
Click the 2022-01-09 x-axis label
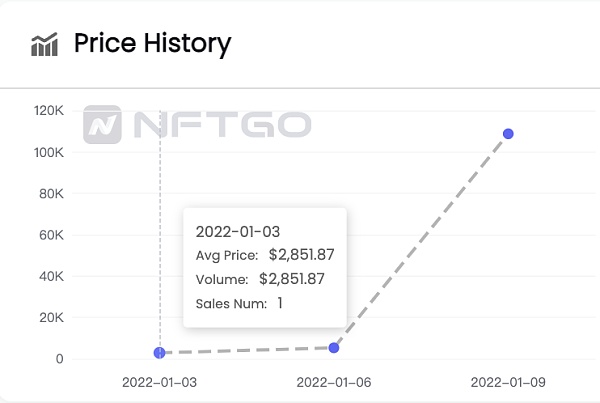[508, 382]
